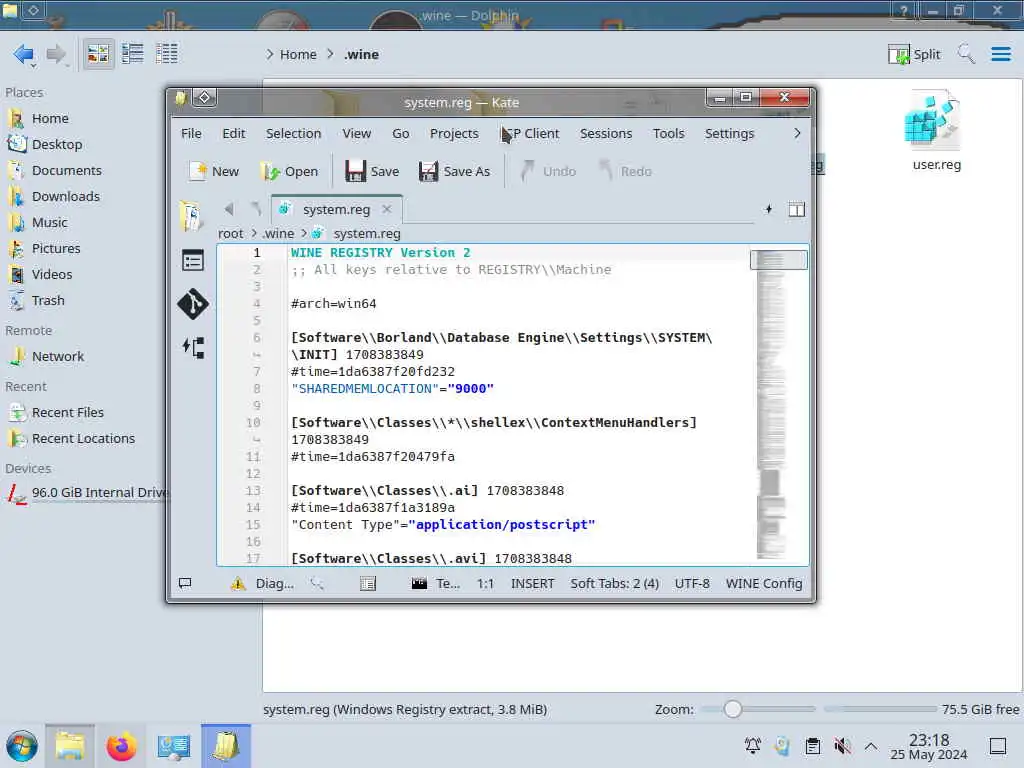Click Kate's split view icon
Screen dimensions: 1024x768
point(796,209)
